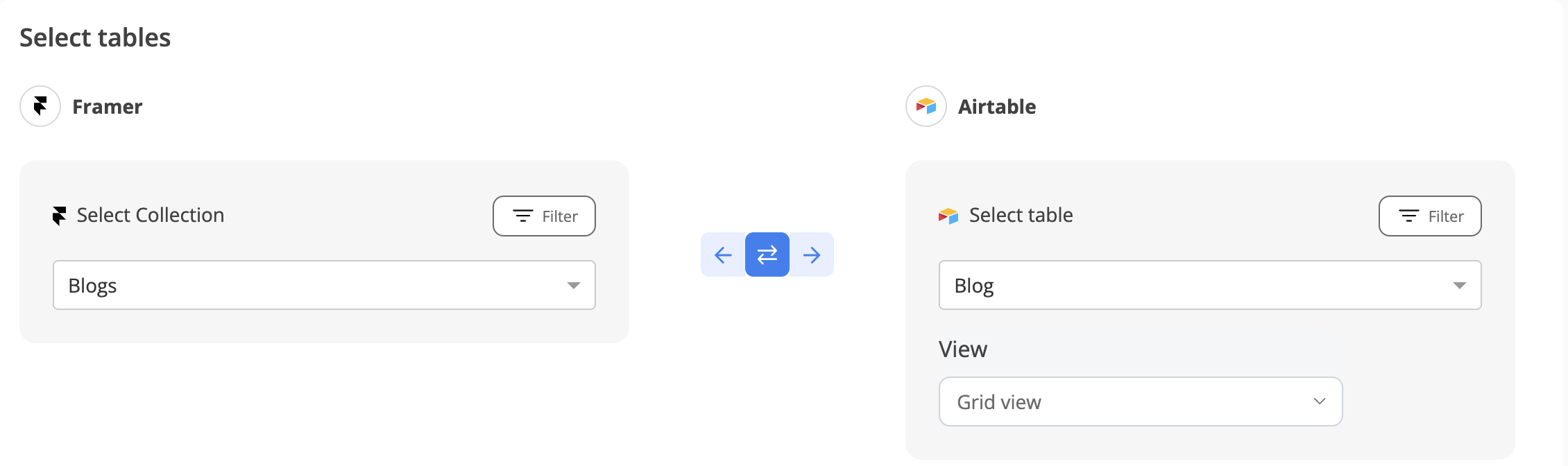Click the Framer logo in the header
1568x466 pixels.
(40, 106)
